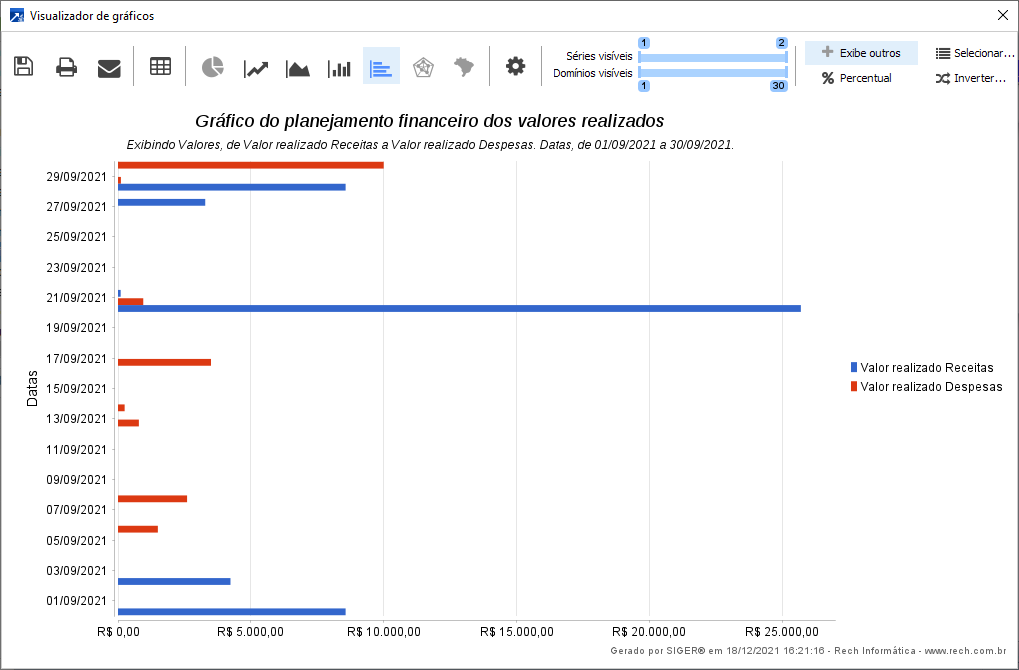The image size is (1019, 670).
Task: Adjust Domínios visíveis right handle labeled 30
Action: (x=779, y=86)
